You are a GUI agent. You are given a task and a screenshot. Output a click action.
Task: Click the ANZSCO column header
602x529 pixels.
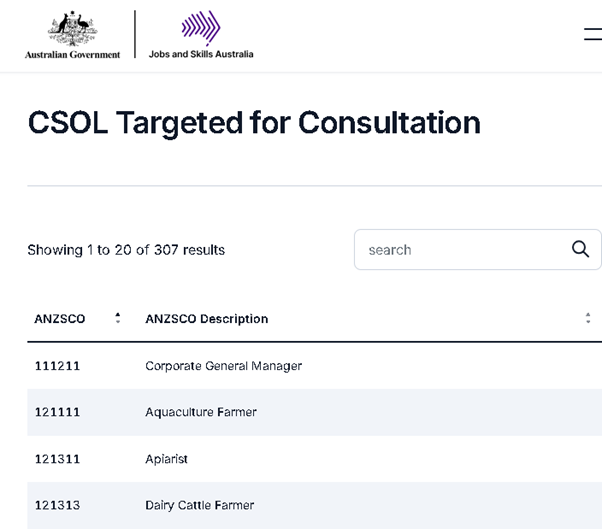60,319
